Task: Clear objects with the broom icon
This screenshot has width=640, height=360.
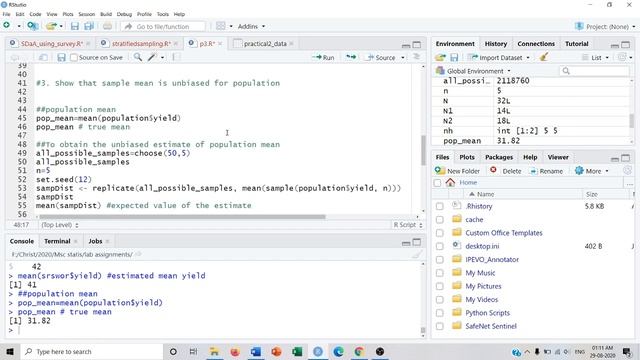Action: pos(544,57)
